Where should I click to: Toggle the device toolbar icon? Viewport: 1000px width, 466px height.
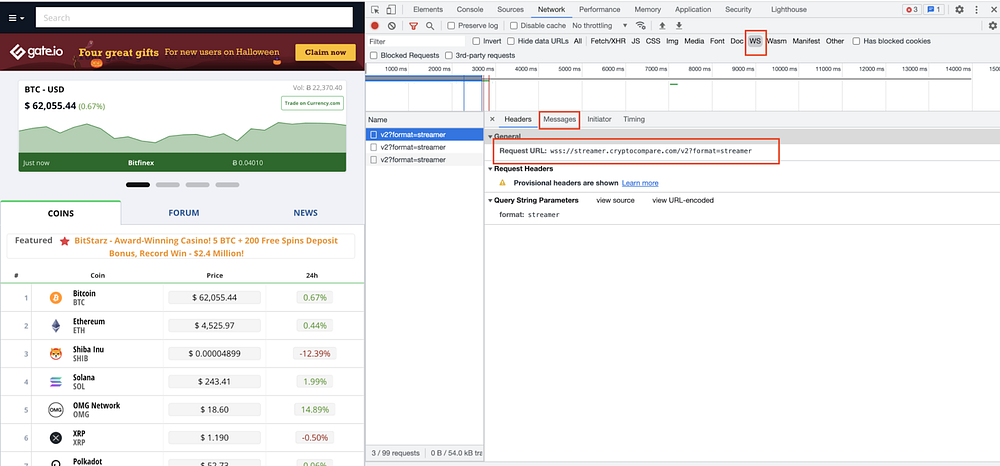click(x=392, y=9)
